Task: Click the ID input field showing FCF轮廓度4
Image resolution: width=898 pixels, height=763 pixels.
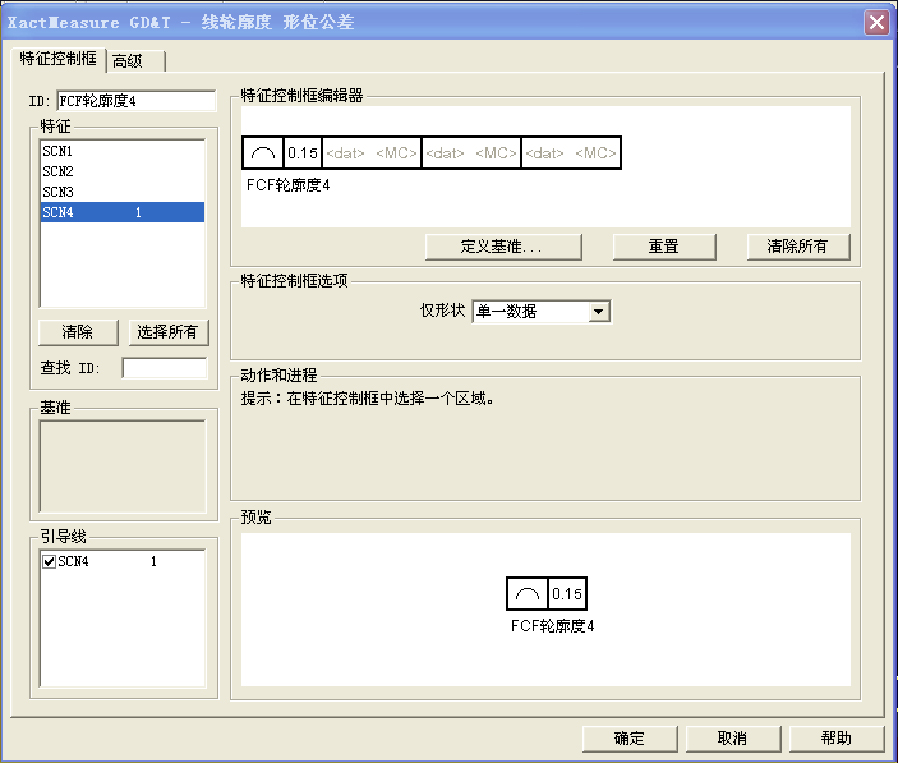Action: [x=136, y=100]
